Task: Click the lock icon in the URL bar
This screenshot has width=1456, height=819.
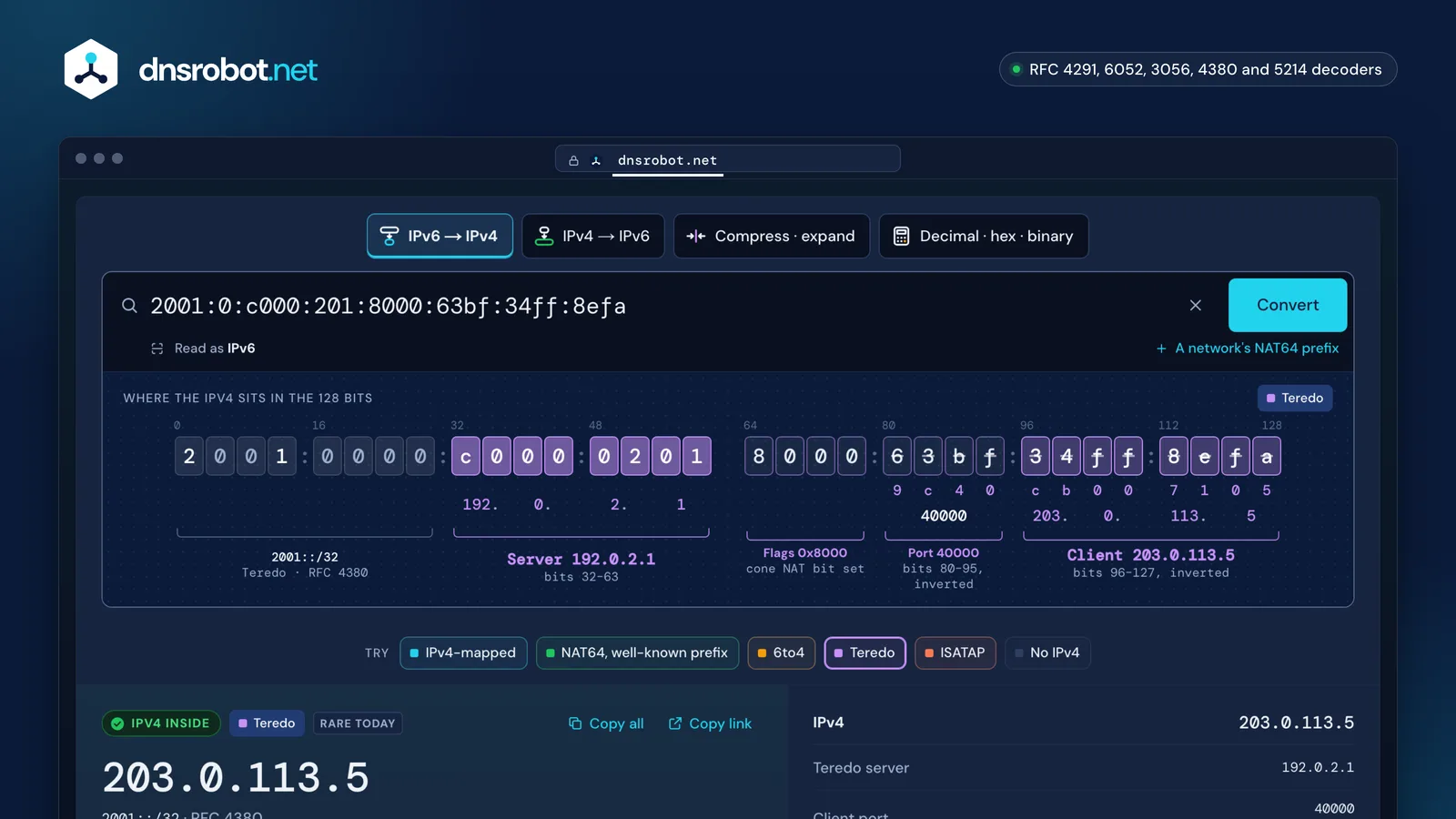Action: [573, 160]
